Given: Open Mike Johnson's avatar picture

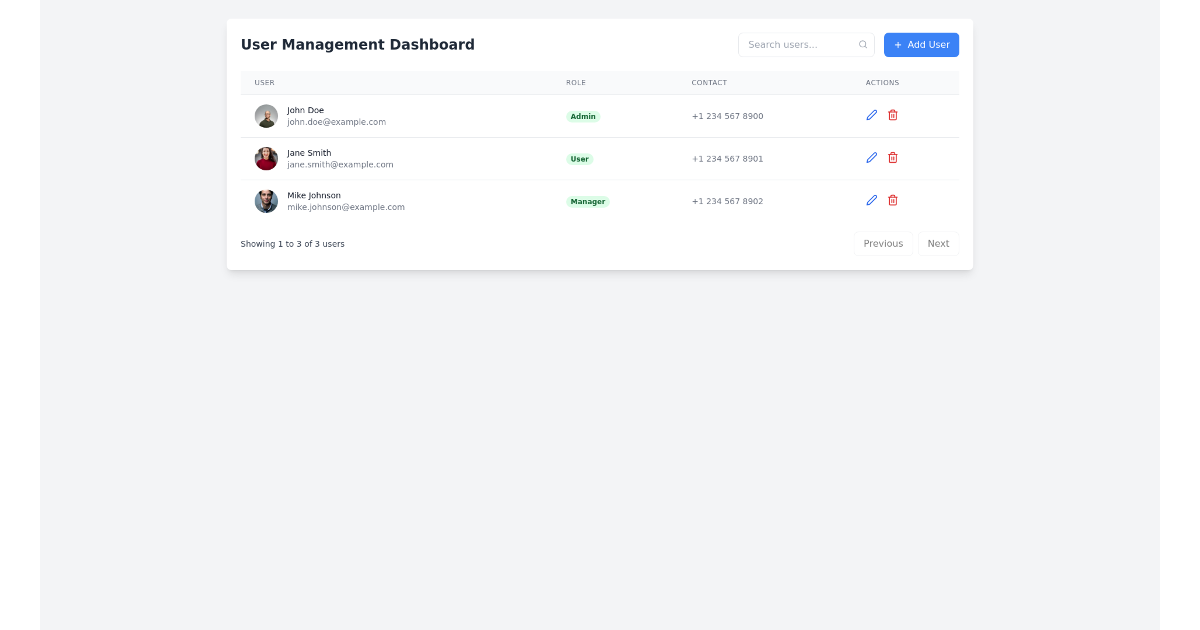Looking at the screenshot, I should tap(266, 201).
